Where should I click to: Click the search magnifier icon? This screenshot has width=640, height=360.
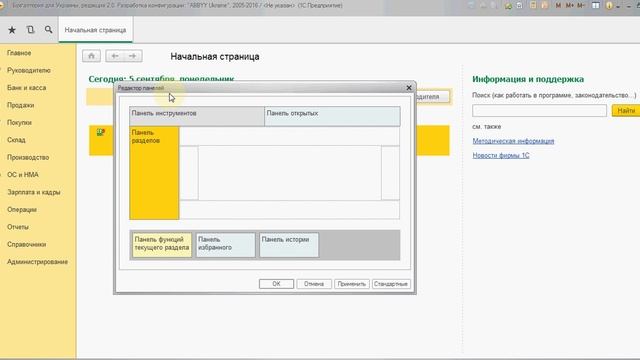click(49, 30)
